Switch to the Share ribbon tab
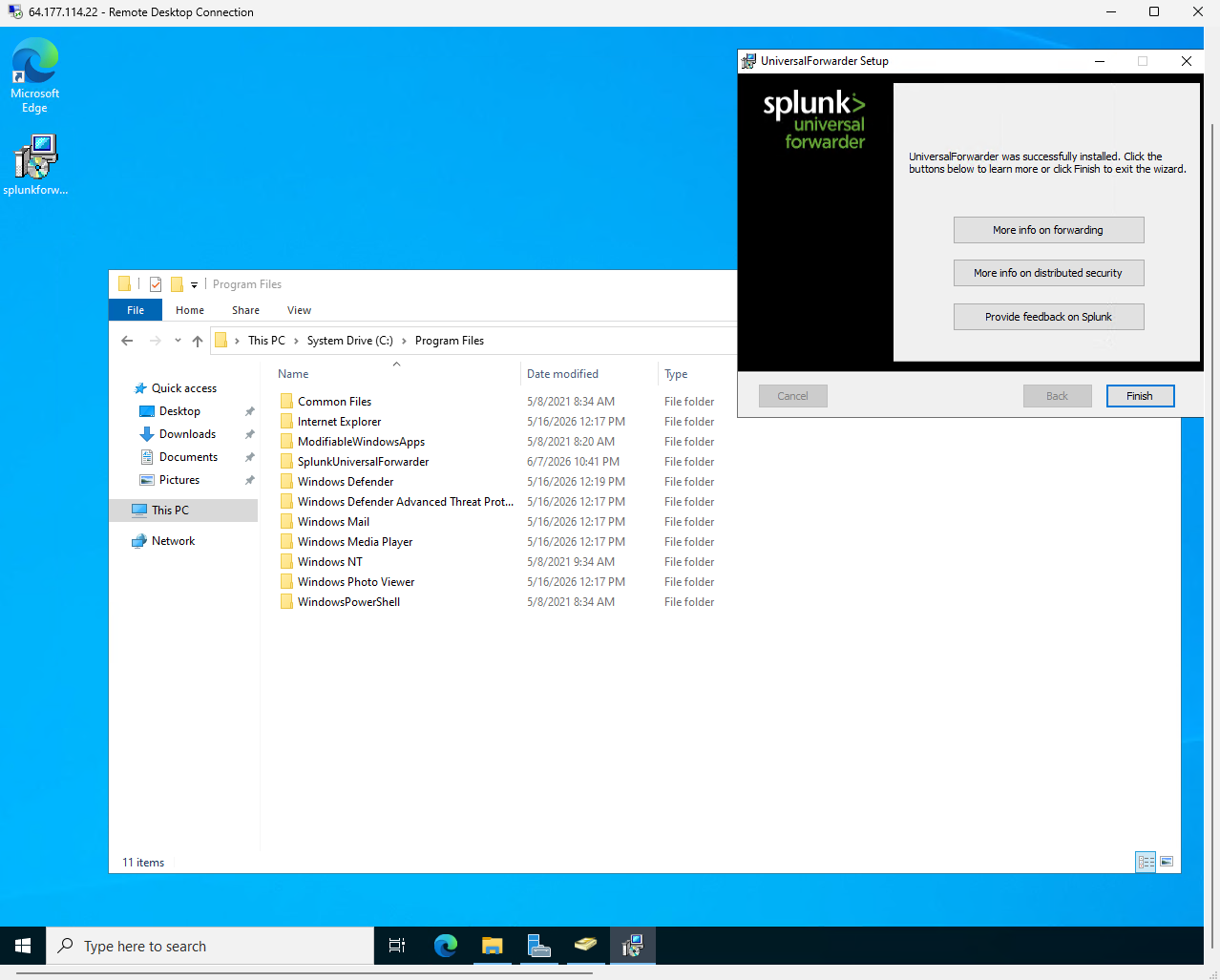 (x=245, y=310)
